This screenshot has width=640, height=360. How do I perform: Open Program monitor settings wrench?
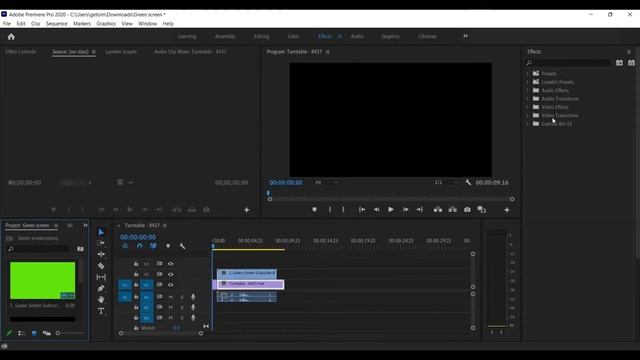[468, 182]
